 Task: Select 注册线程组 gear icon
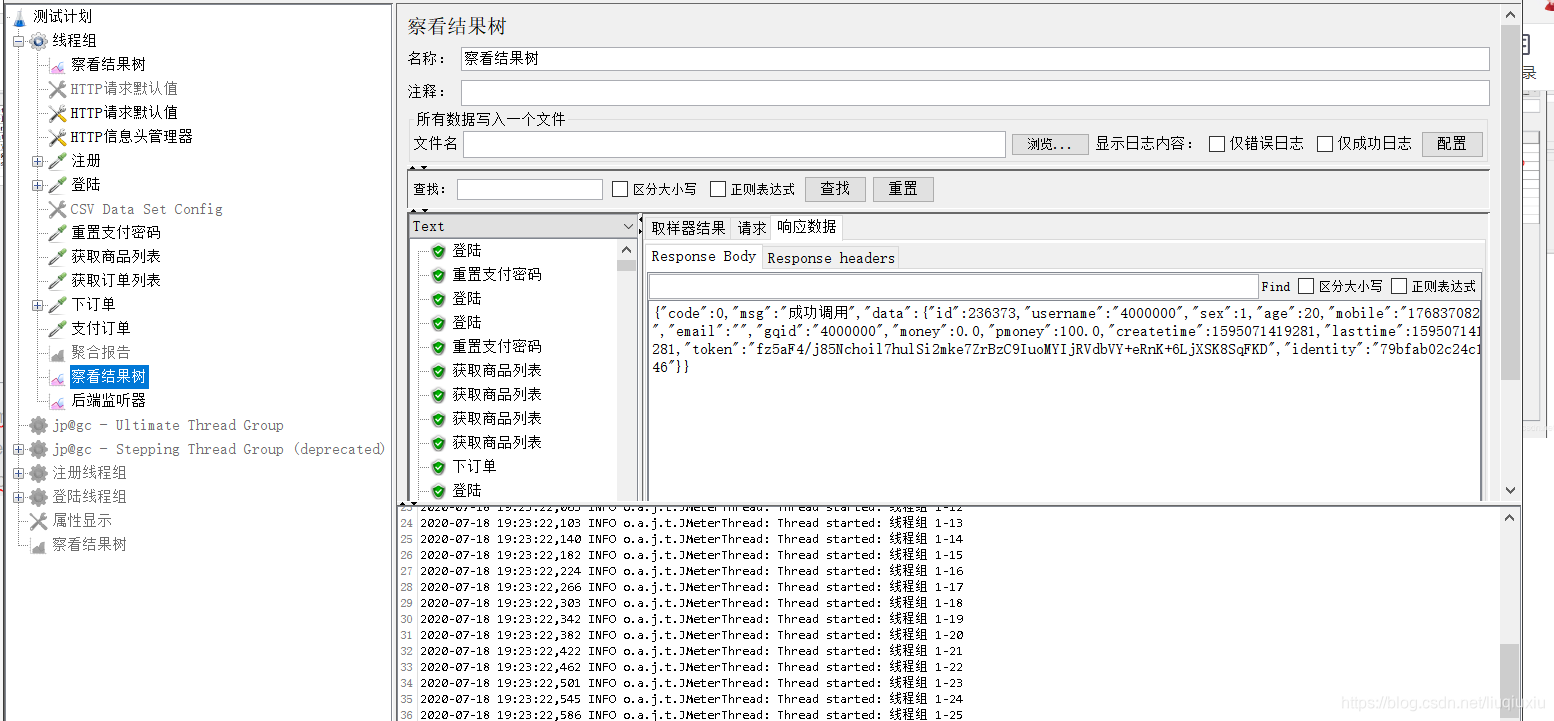[38, 473]
